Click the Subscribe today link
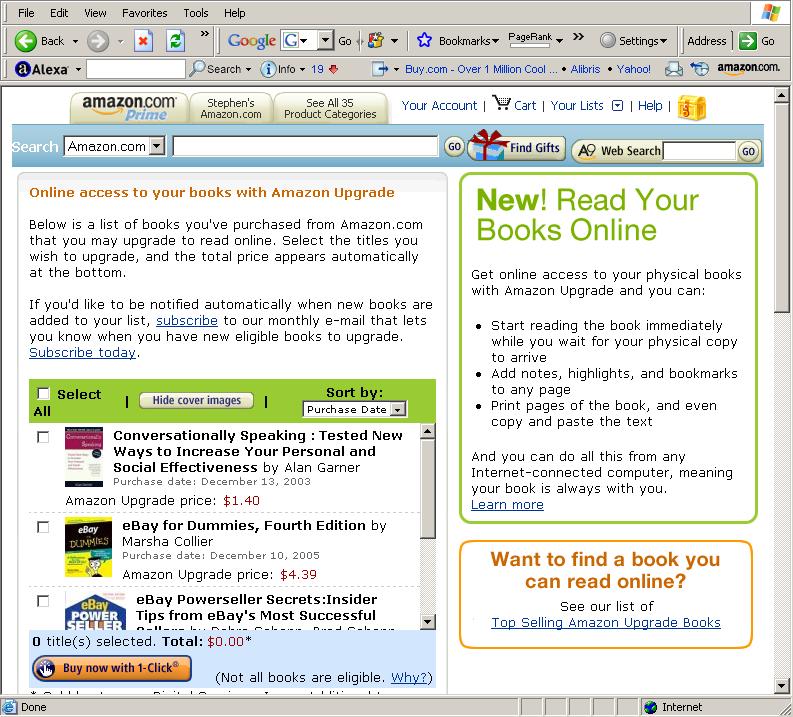The width and height of the screenshot is (793, 717). (x=82, y=352)
